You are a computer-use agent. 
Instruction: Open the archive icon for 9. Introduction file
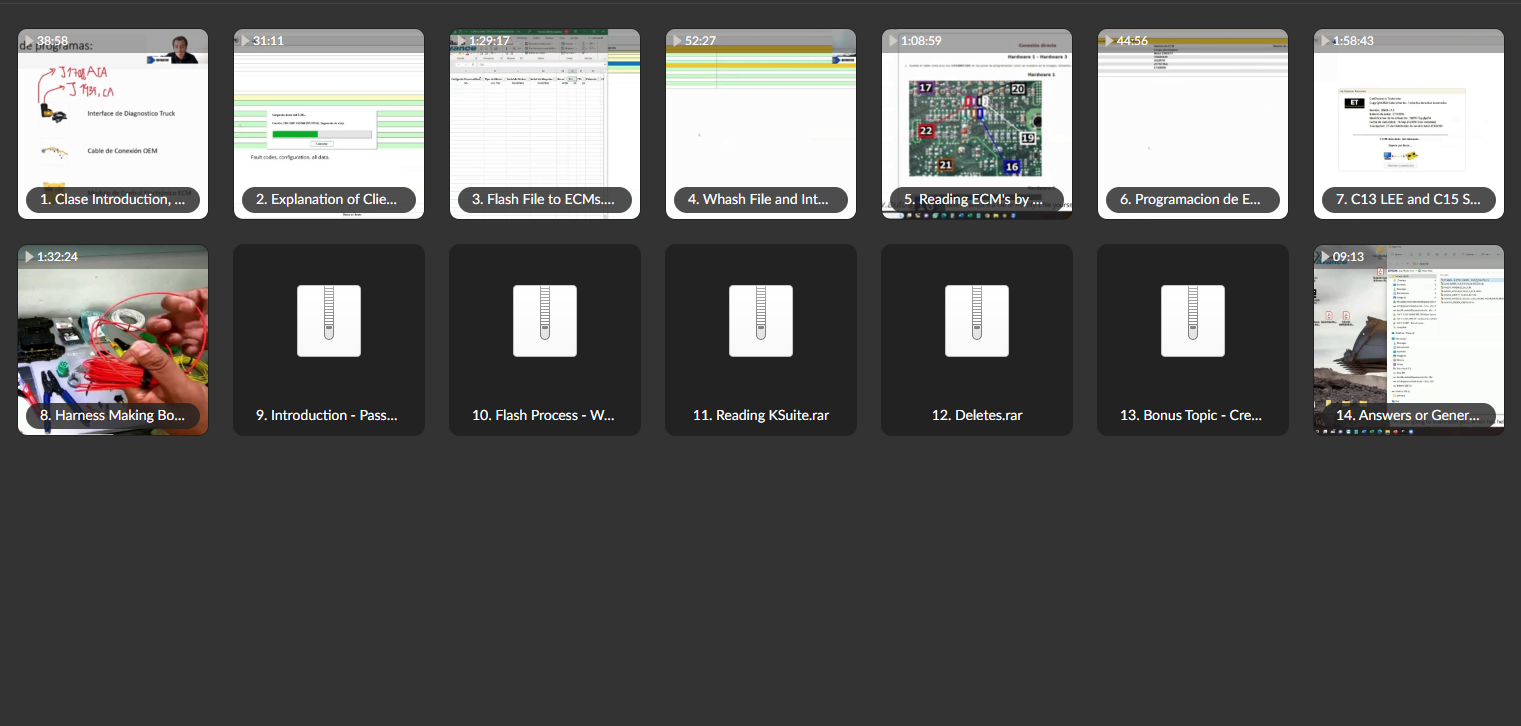(x=329, y=321)
